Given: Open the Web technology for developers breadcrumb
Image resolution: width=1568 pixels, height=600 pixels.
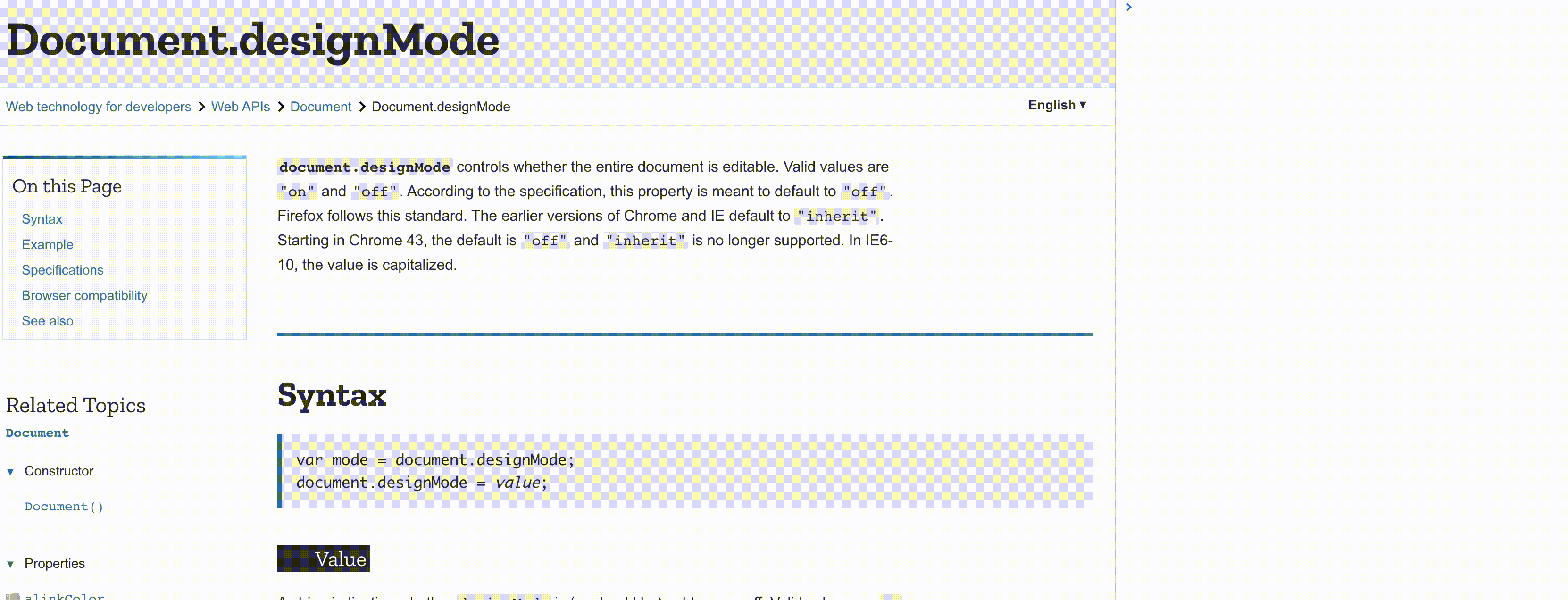Looking at the screenshot, I should [x=98, y=107].
